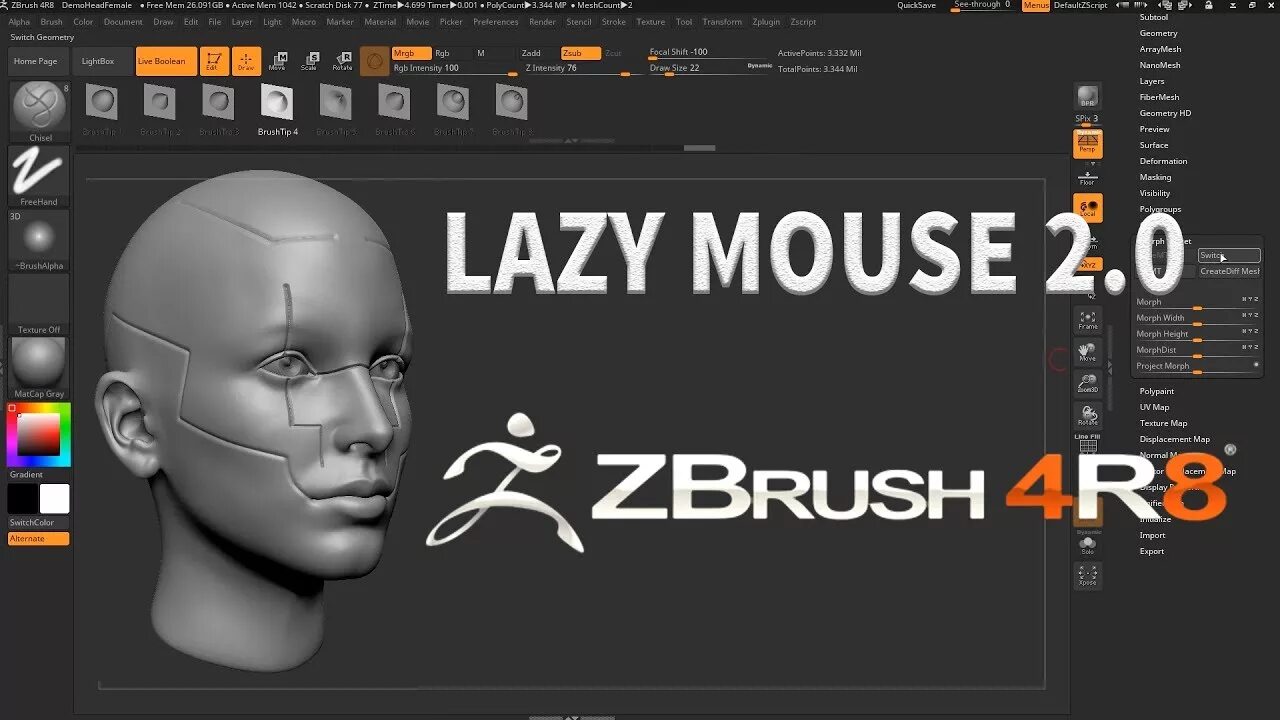This screenshot has height=720, width=1280.
Task: Click the Export tool option
Action: [x=1152, y=551]
